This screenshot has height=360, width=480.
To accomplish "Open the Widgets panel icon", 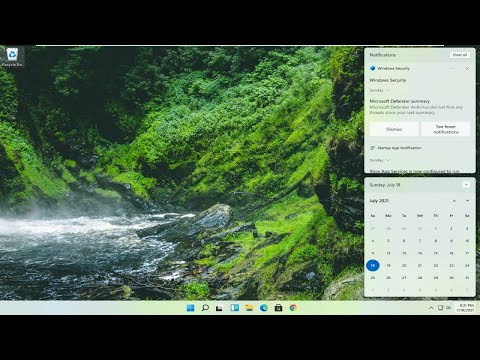I will point(234,308).
